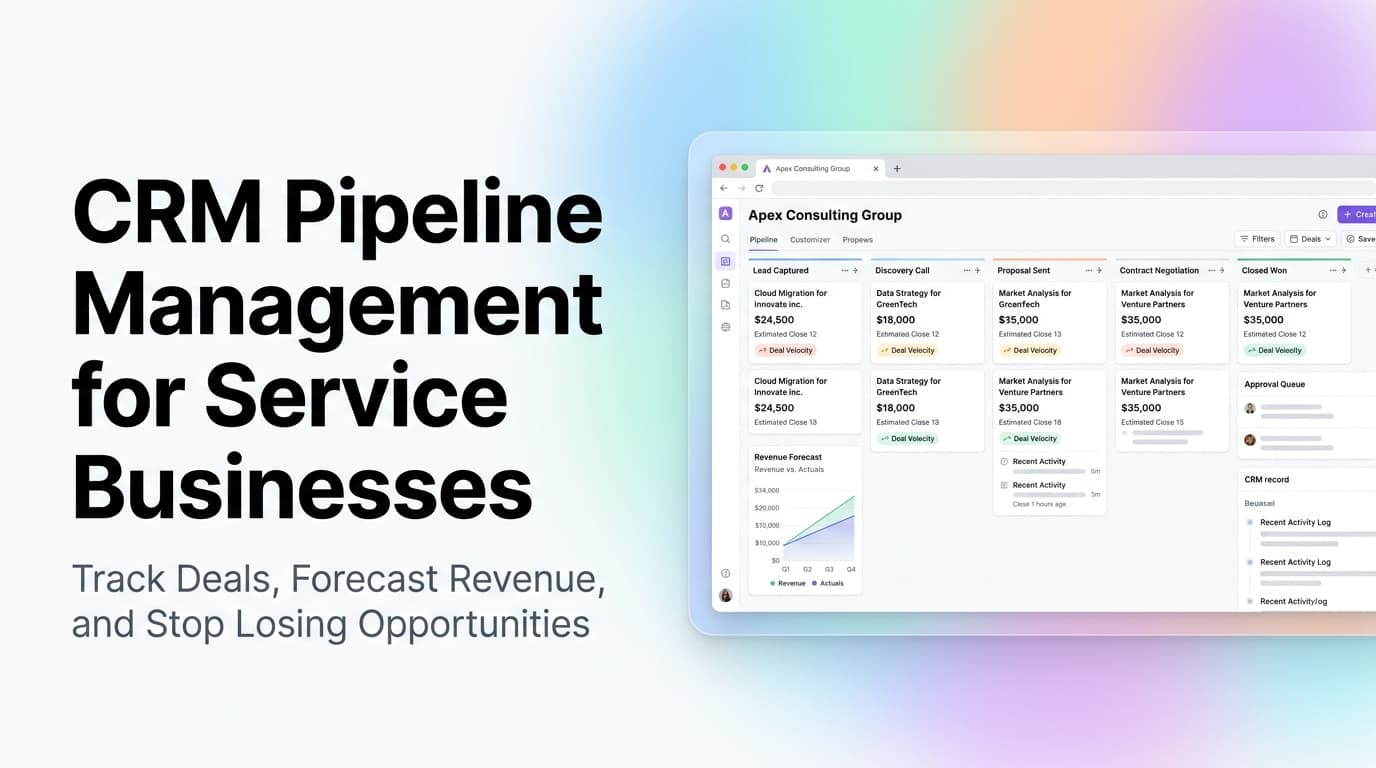Open a new browser tab with plus
The height and width of the screenshot is (768, 1376).
tap(897, 169)
